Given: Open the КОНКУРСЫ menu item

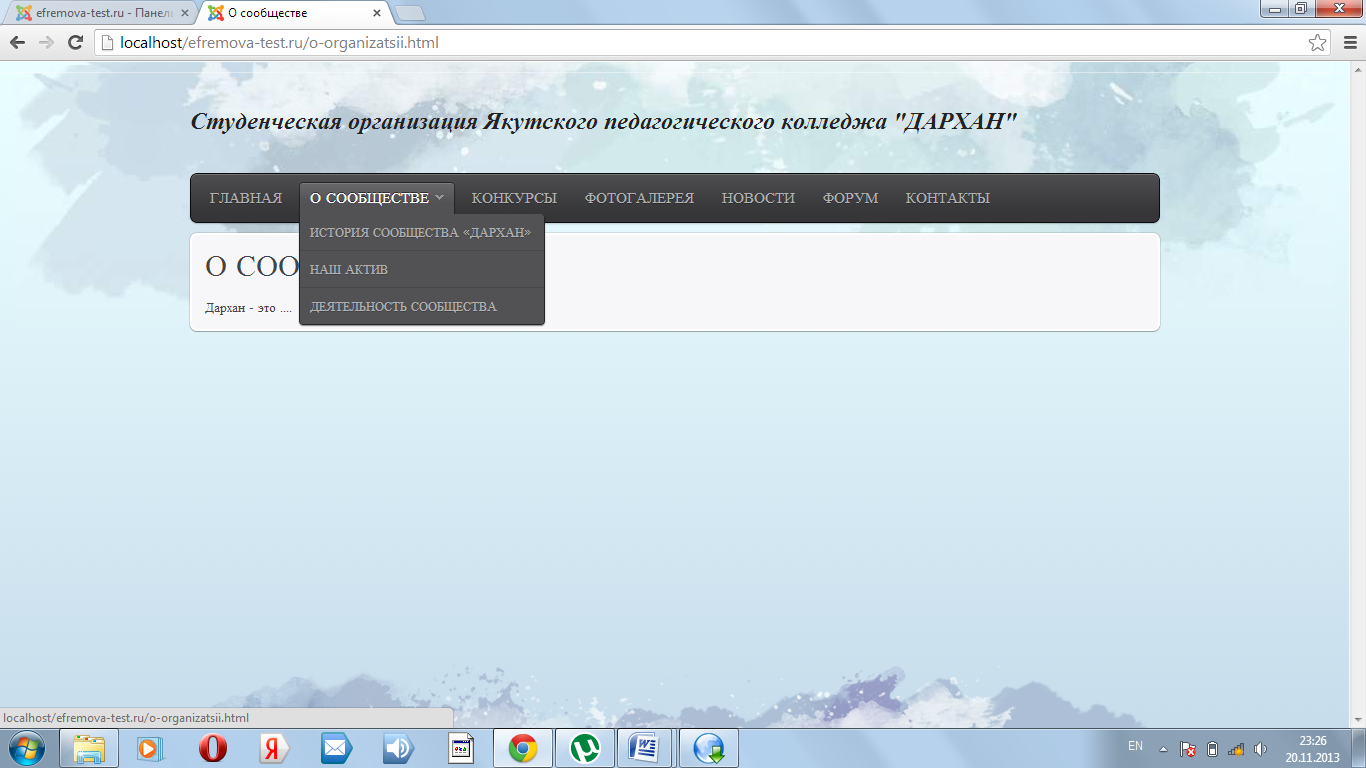Looking at the screenshot, I should 514,198.
